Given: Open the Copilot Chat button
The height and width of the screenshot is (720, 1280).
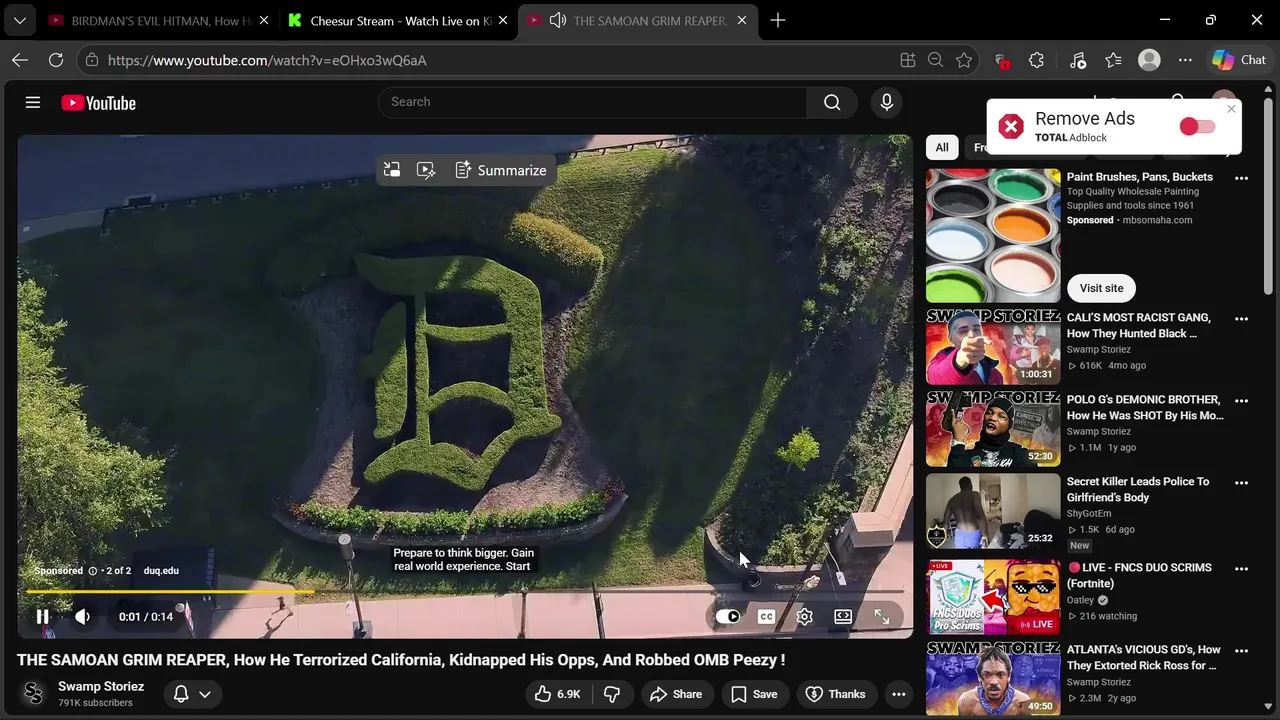Looking at the screenshot, I should (x=1239, y=60).
